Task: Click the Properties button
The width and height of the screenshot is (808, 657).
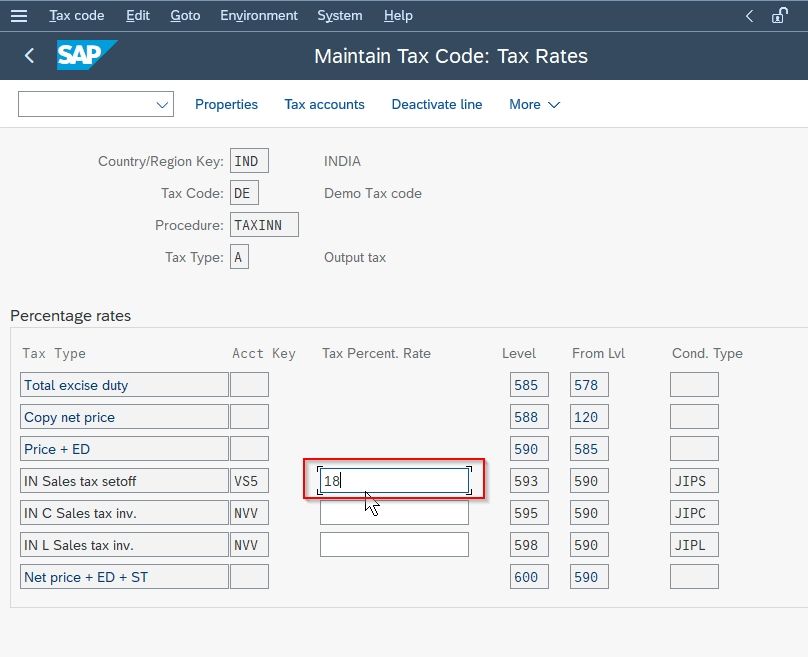Action: [226, 105]
